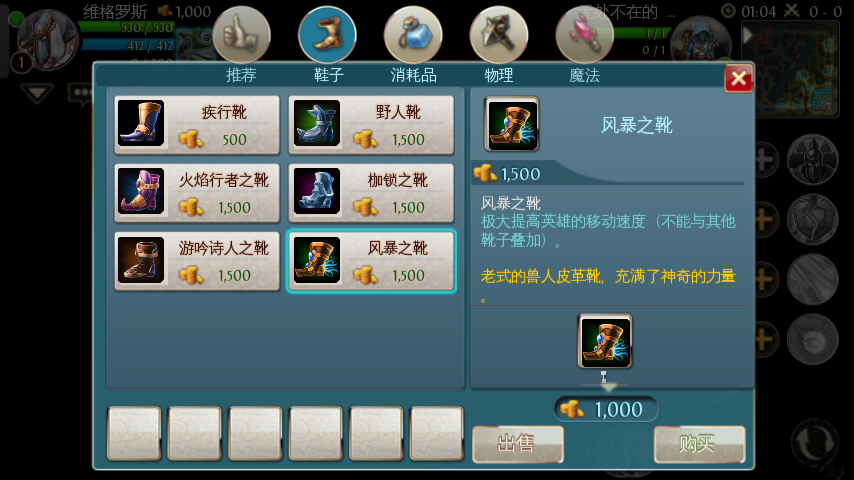Click the 购买 buy button

coord(699,444)
